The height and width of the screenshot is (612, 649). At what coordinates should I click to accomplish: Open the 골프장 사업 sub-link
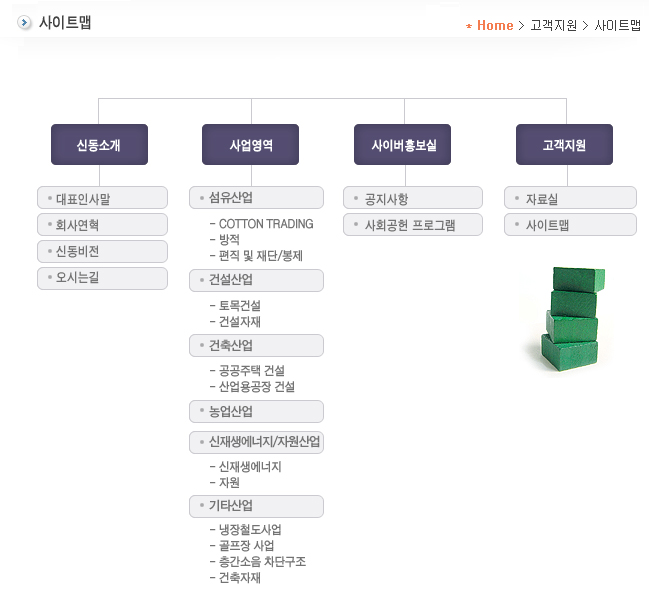click(x=246, y=546)
